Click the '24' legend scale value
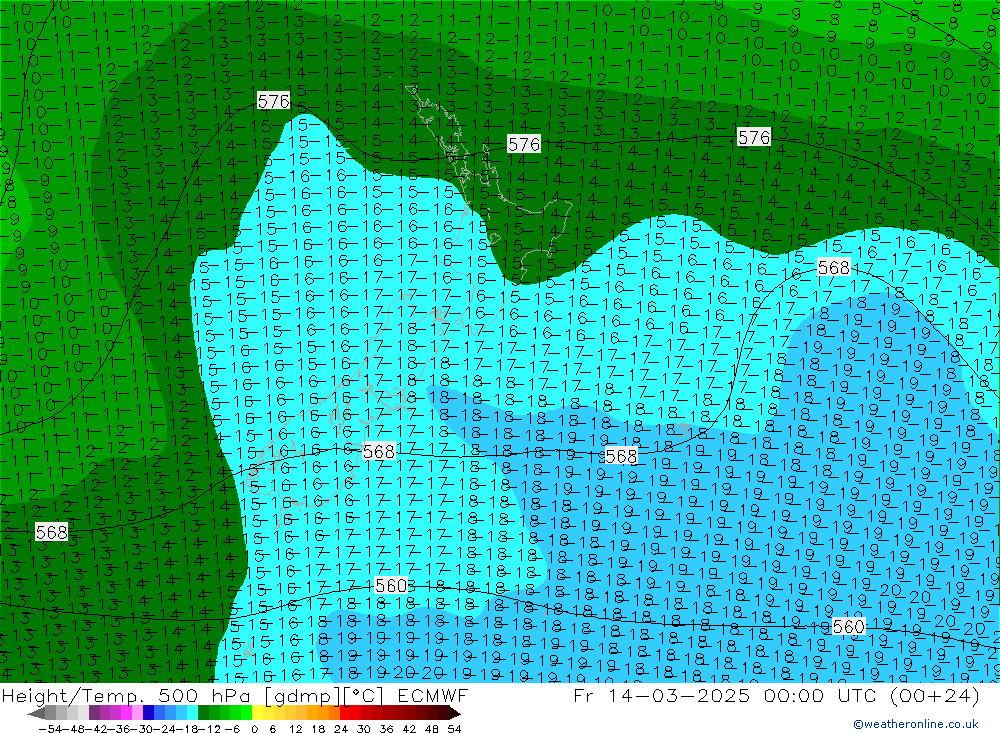 click(x=341, y=729)
